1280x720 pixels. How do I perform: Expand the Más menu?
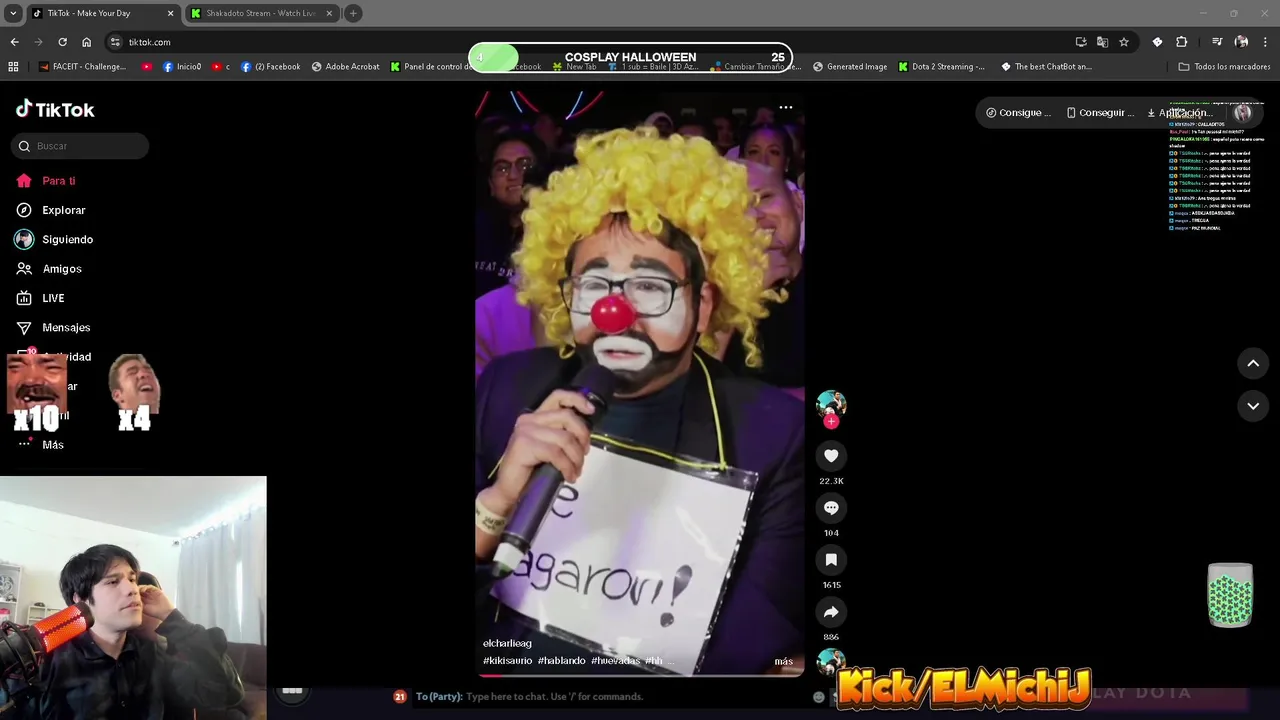click(40, 445)
